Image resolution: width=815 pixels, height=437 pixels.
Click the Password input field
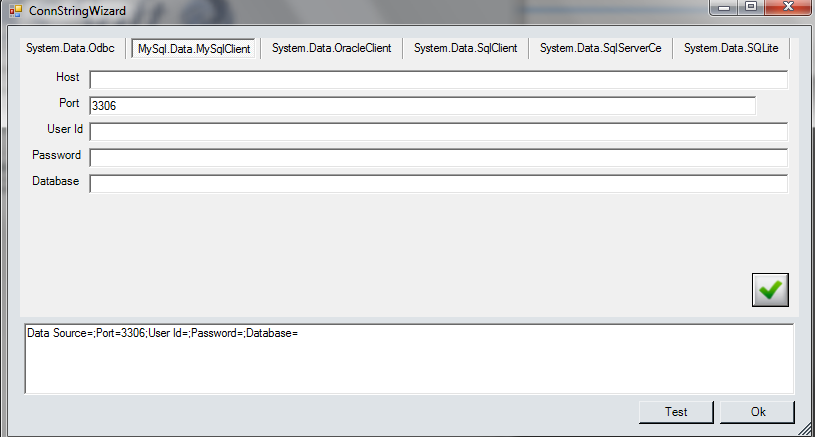pos(439,157)
